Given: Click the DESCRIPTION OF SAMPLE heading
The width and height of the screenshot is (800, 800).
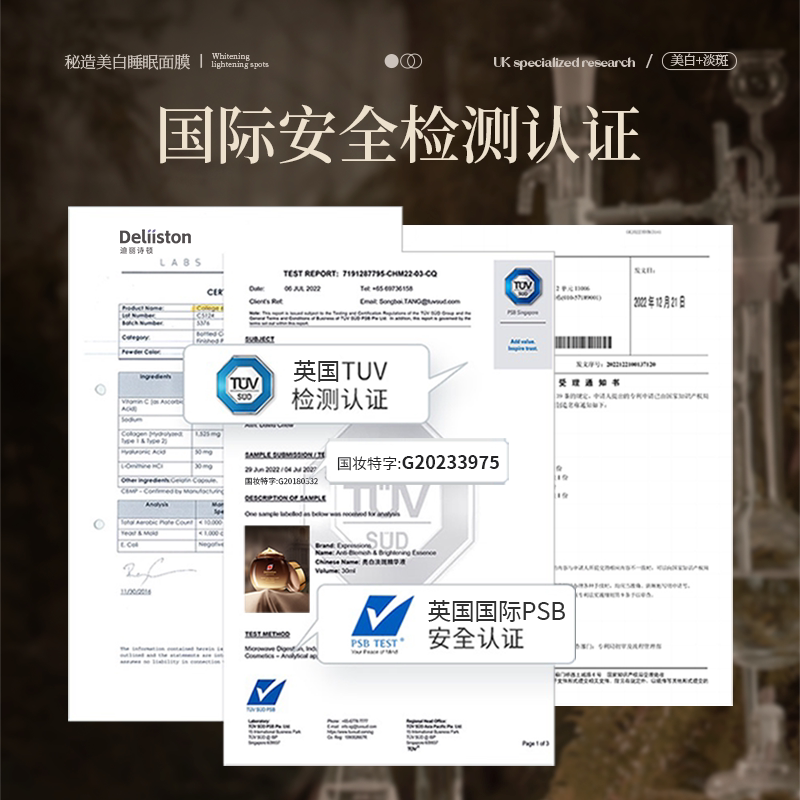Looking at the screenshot, I should (285, 498).
